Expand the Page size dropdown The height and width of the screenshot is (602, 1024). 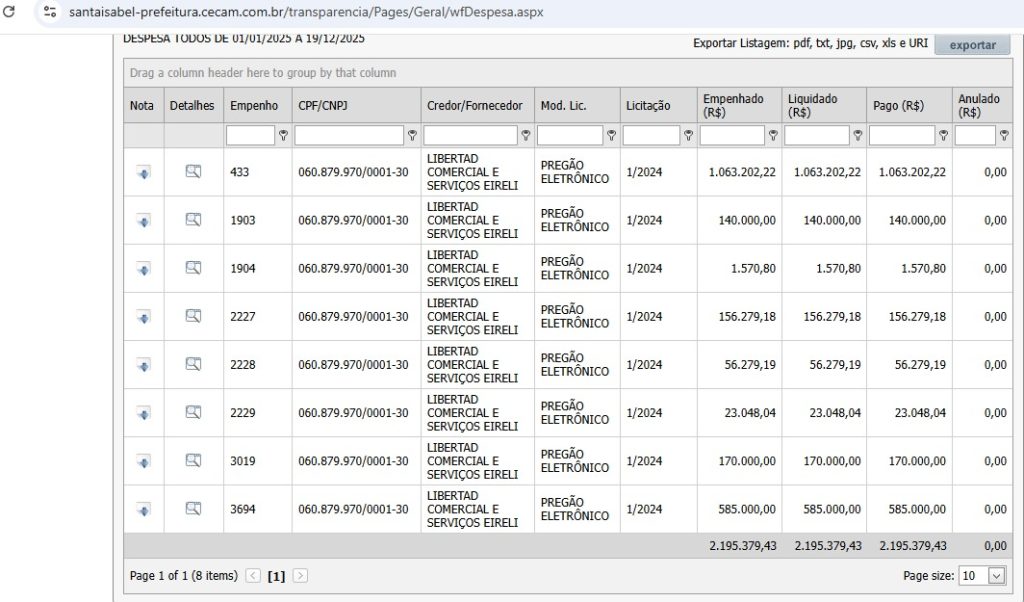point(996,575)
